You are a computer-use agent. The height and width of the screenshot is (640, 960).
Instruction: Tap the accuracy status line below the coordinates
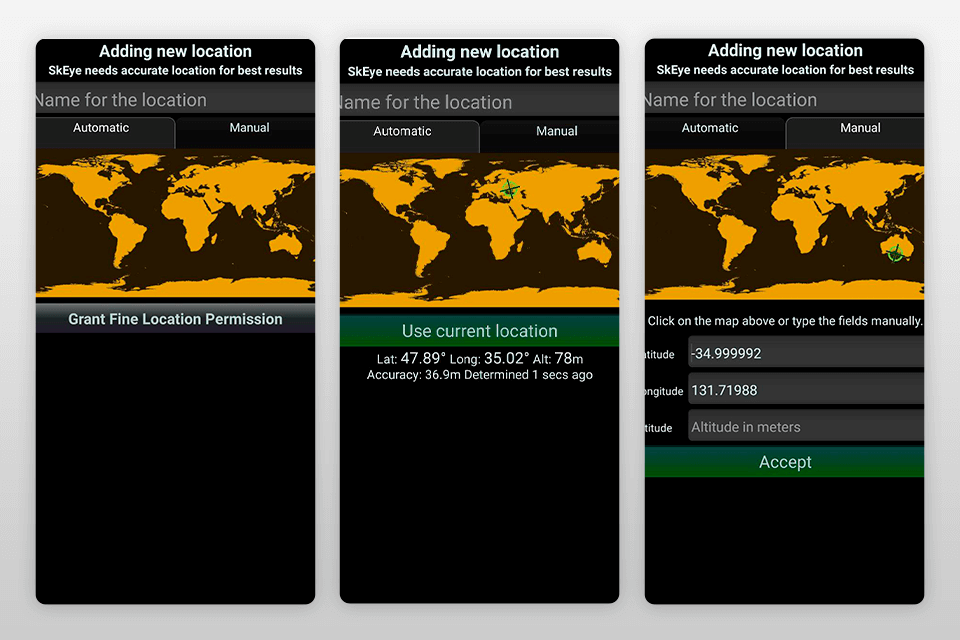[479, 376]
